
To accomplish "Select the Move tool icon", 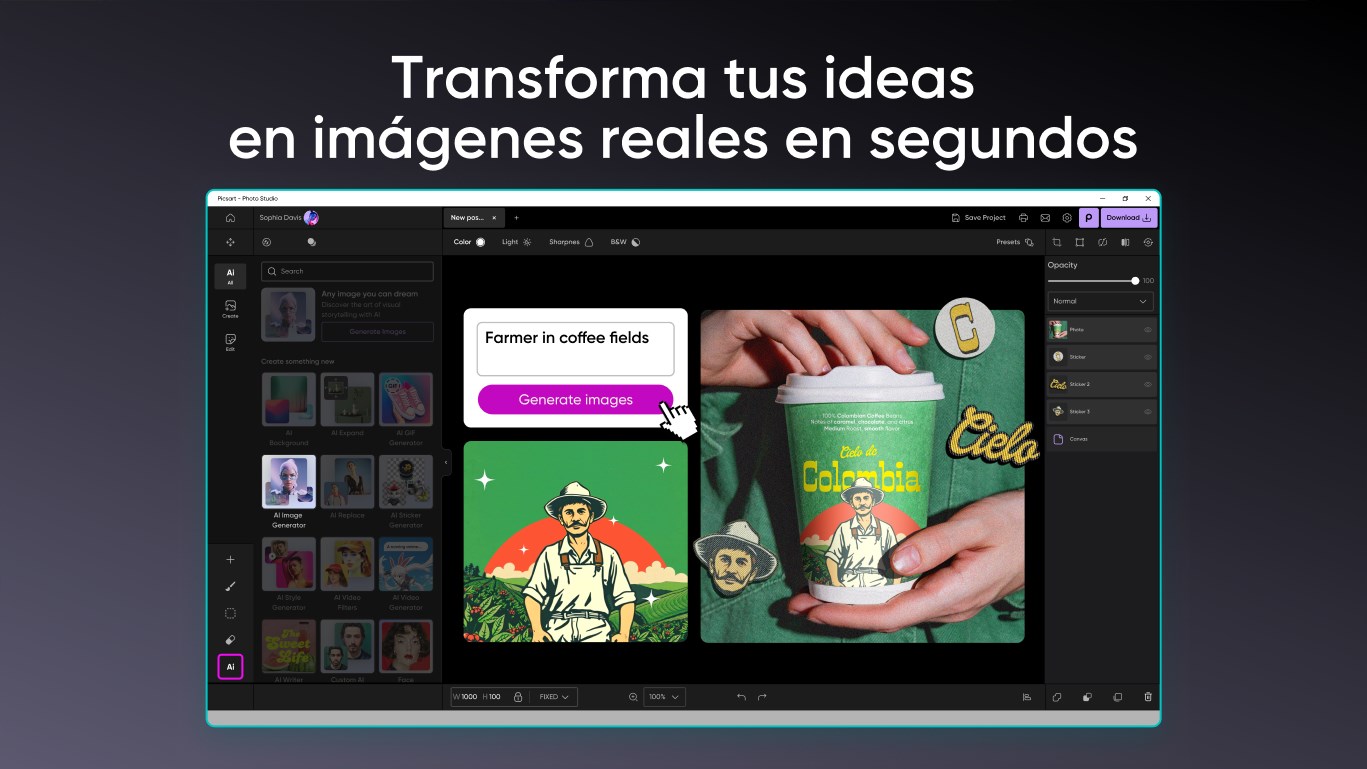I will (230, 242).
